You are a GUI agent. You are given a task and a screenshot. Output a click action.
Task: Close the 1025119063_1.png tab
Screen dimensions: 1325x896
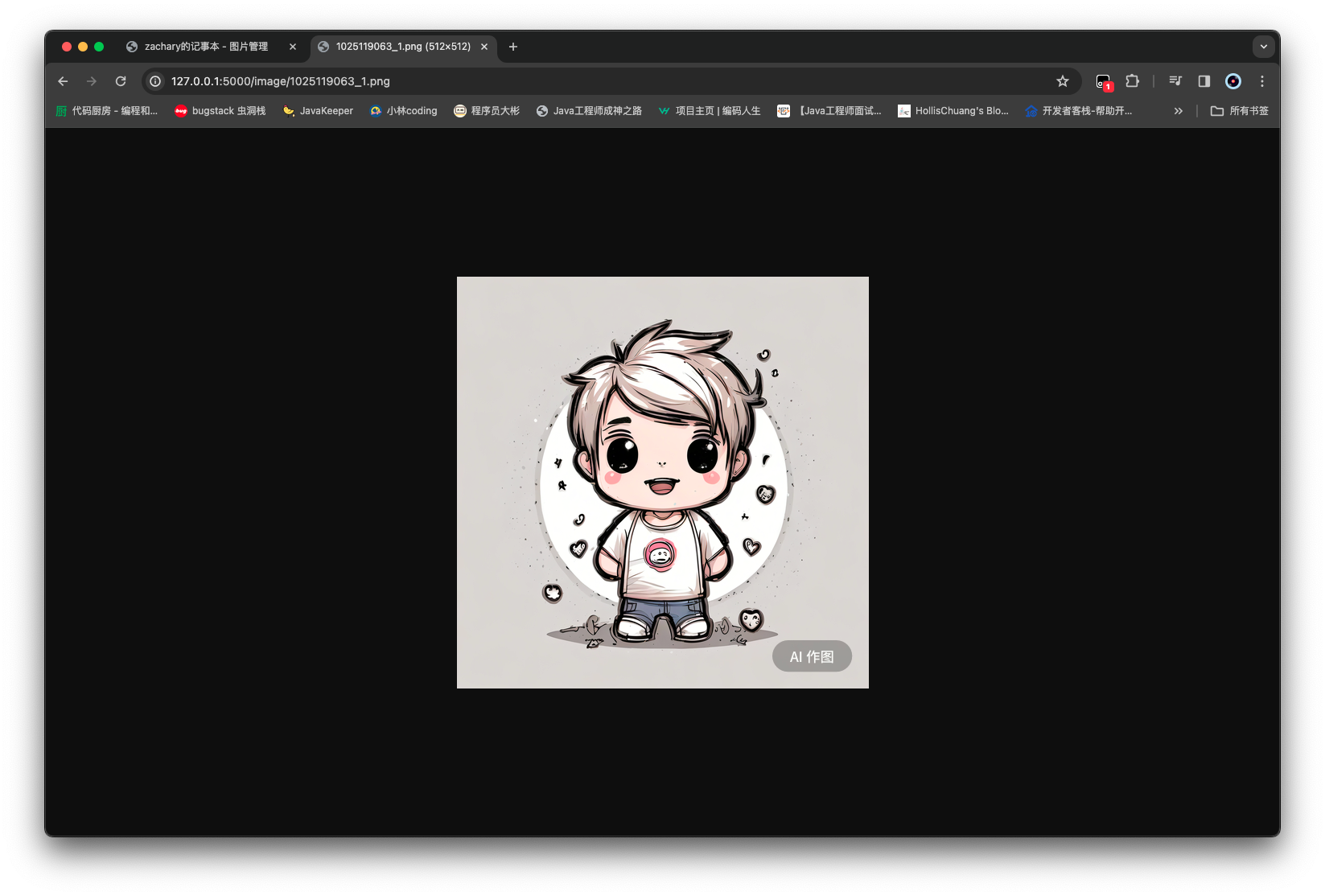pyautogui.click(x=484, y=47)
